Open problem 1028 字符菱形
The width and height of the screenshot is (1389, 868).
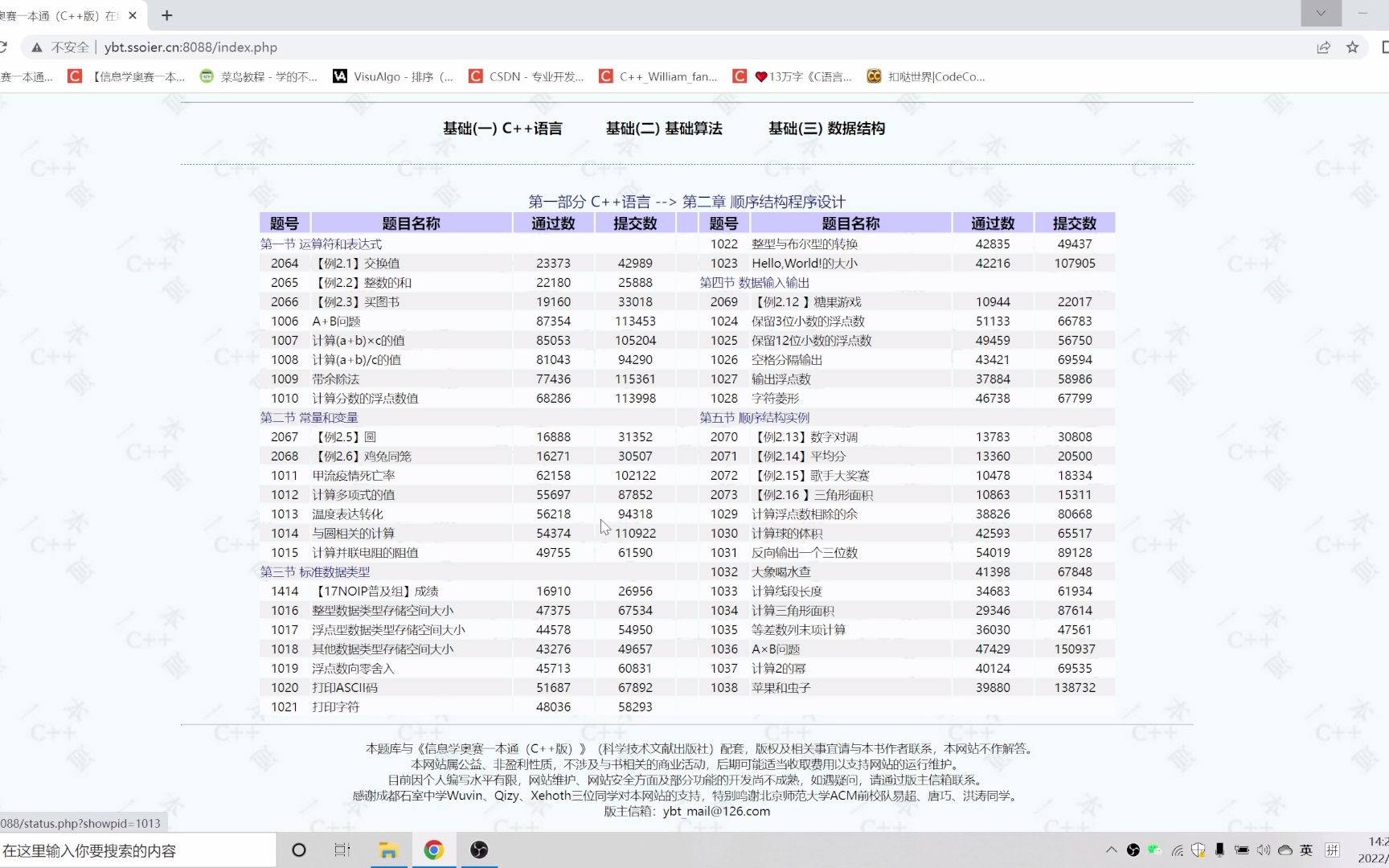(775, 399)
